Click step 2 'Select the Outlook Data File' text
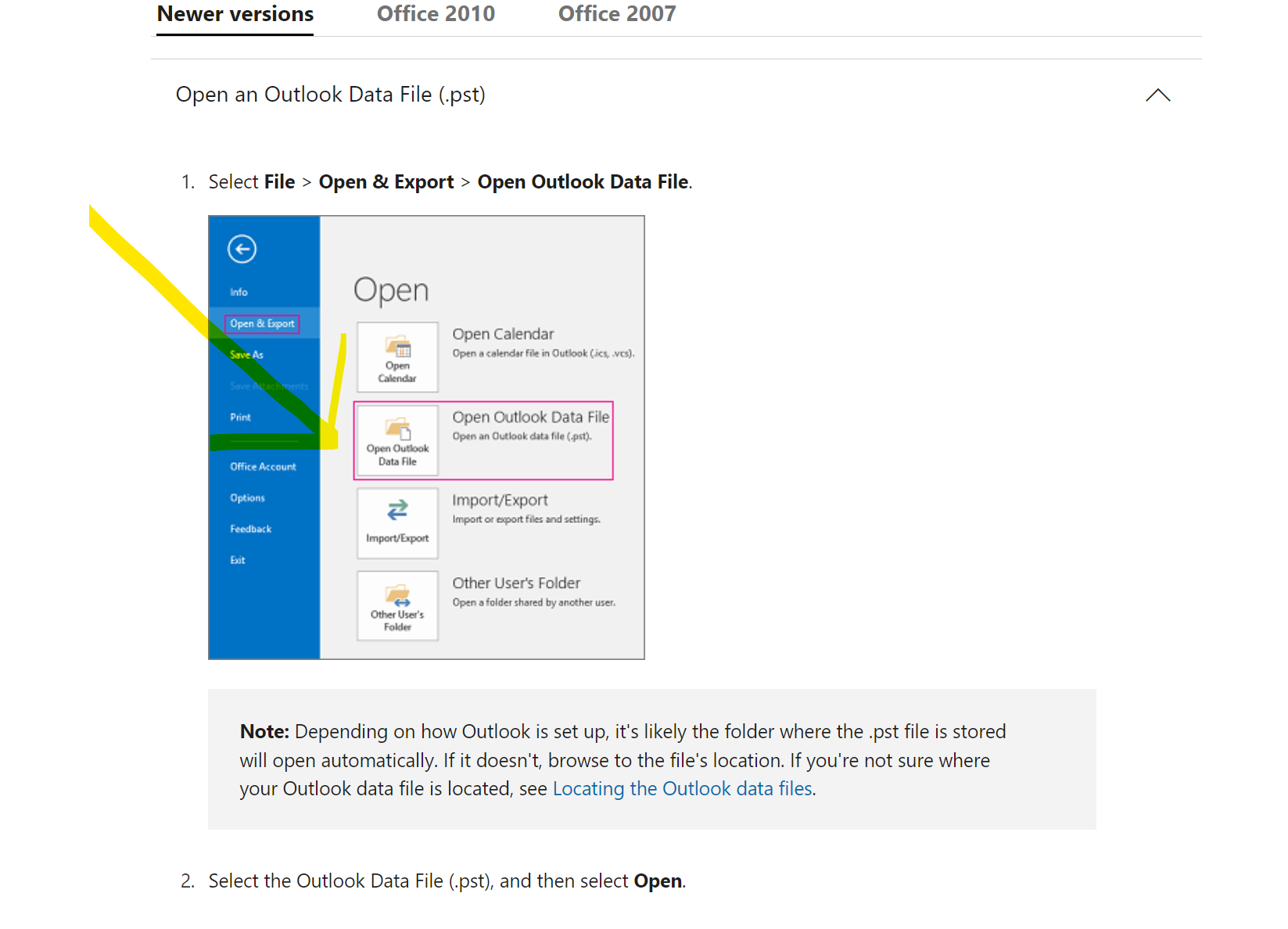 coord(447,881)
